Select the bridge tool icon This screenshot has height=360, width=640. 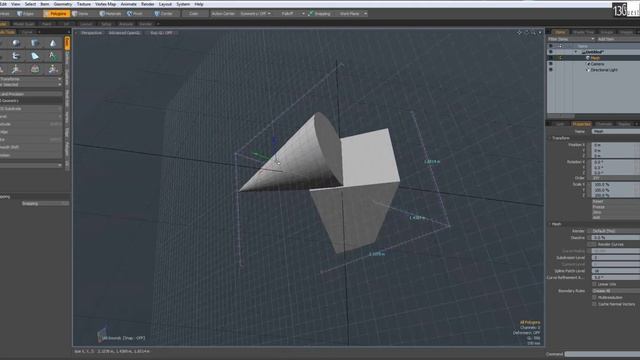[35, 69]
